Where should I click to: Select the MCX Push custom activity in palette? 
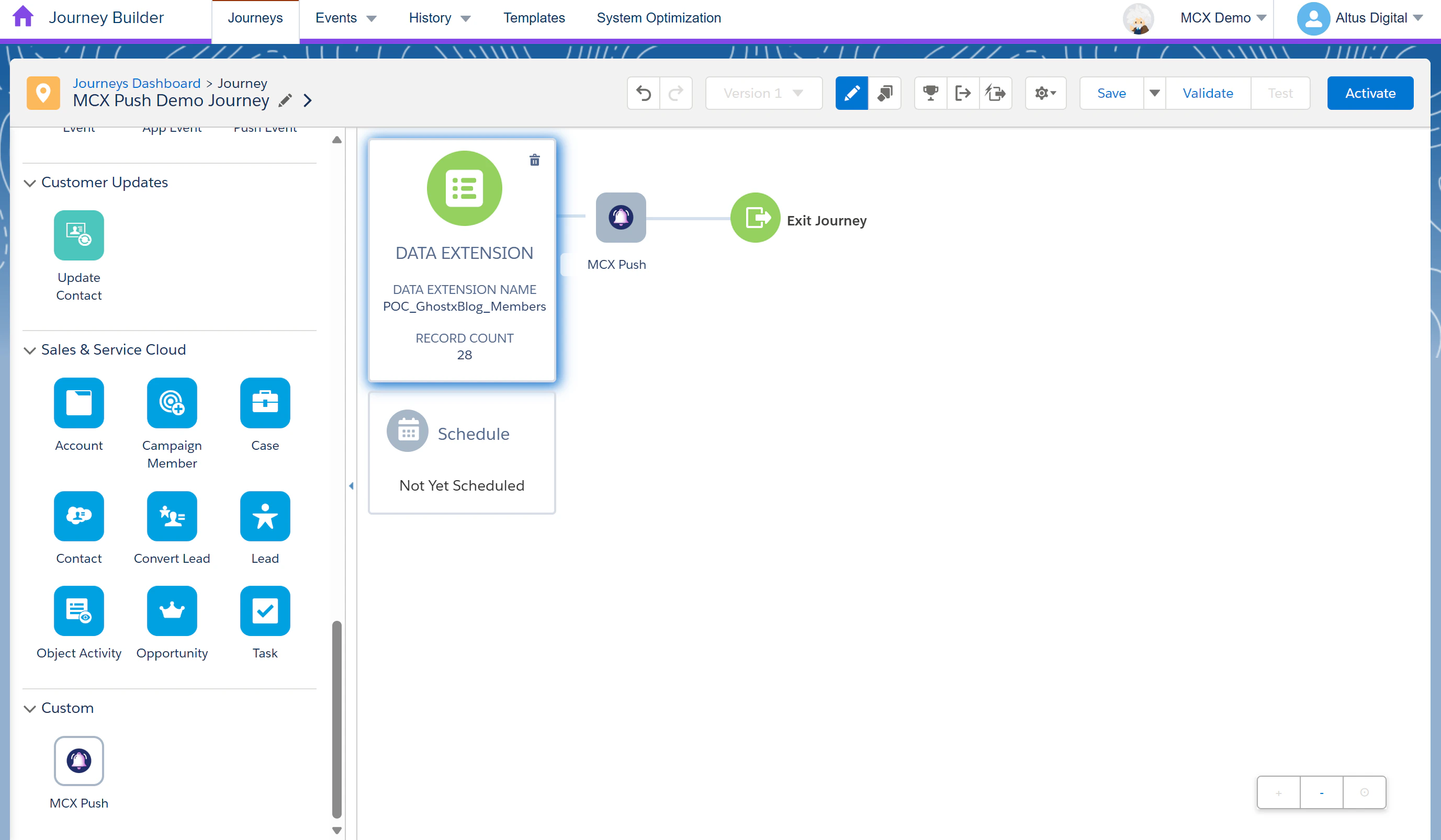click(79, 761)
